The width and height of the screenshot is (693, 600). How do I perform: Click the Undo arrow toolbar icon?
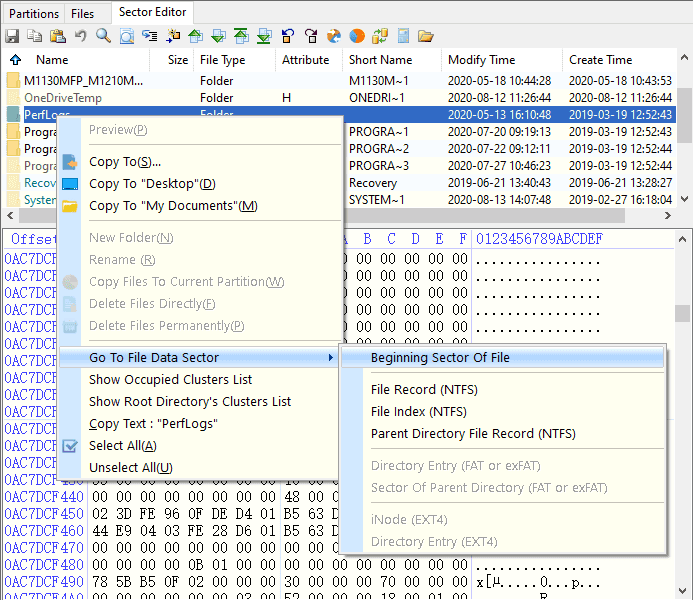81,36
